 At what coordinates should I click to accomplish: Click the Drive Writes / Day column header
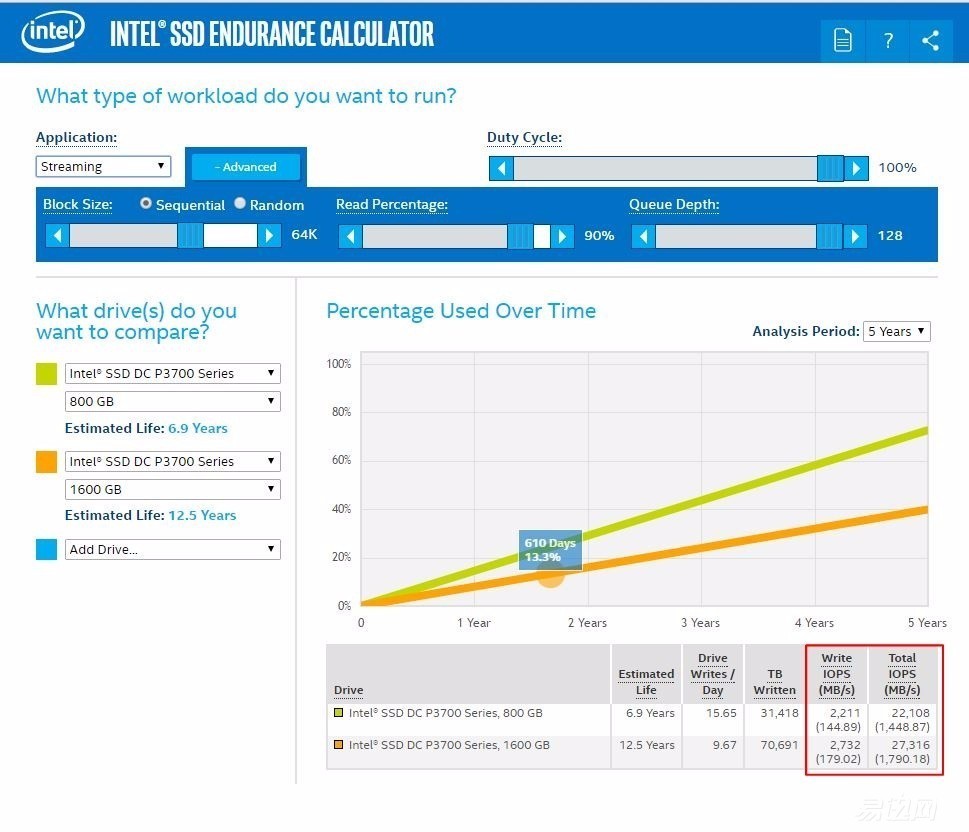pyautogui.click(x=713, y=674)
